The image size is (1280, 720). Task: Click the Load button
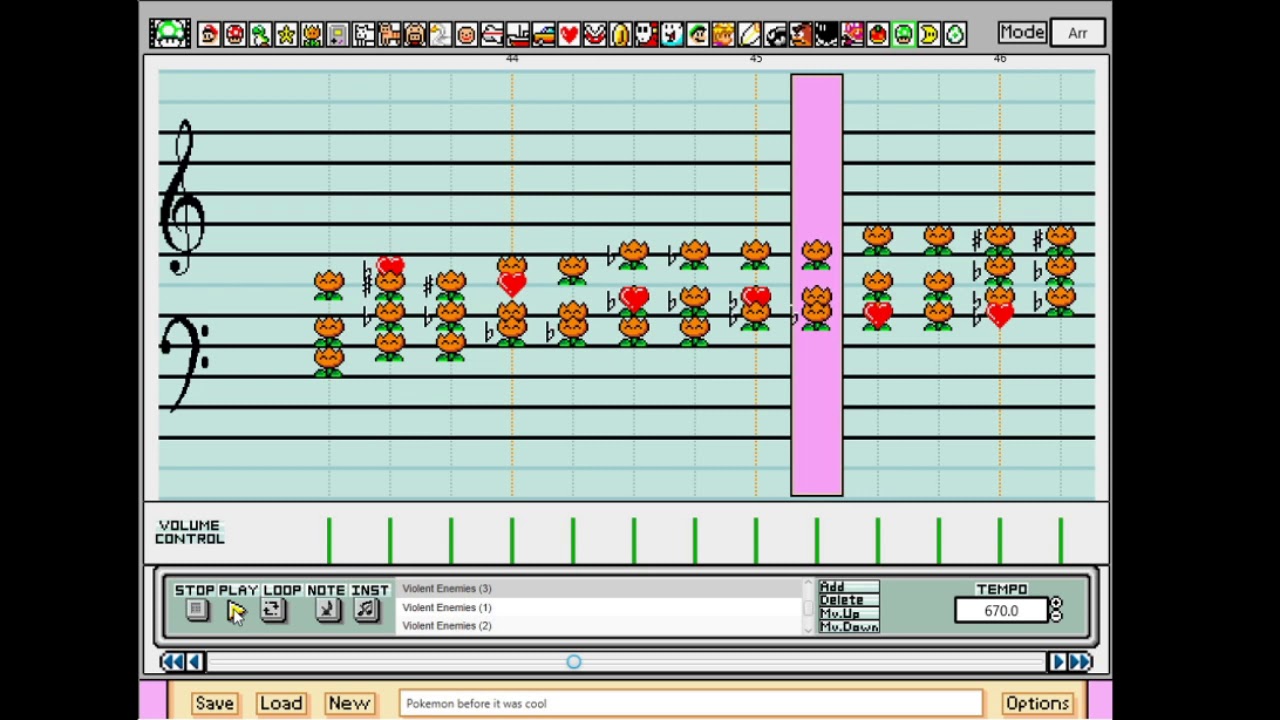(281, 703)
